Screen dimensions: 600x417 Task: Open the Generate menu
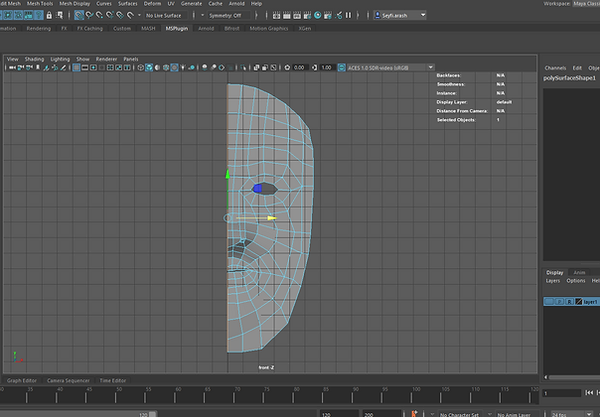[x=191, y=3]
